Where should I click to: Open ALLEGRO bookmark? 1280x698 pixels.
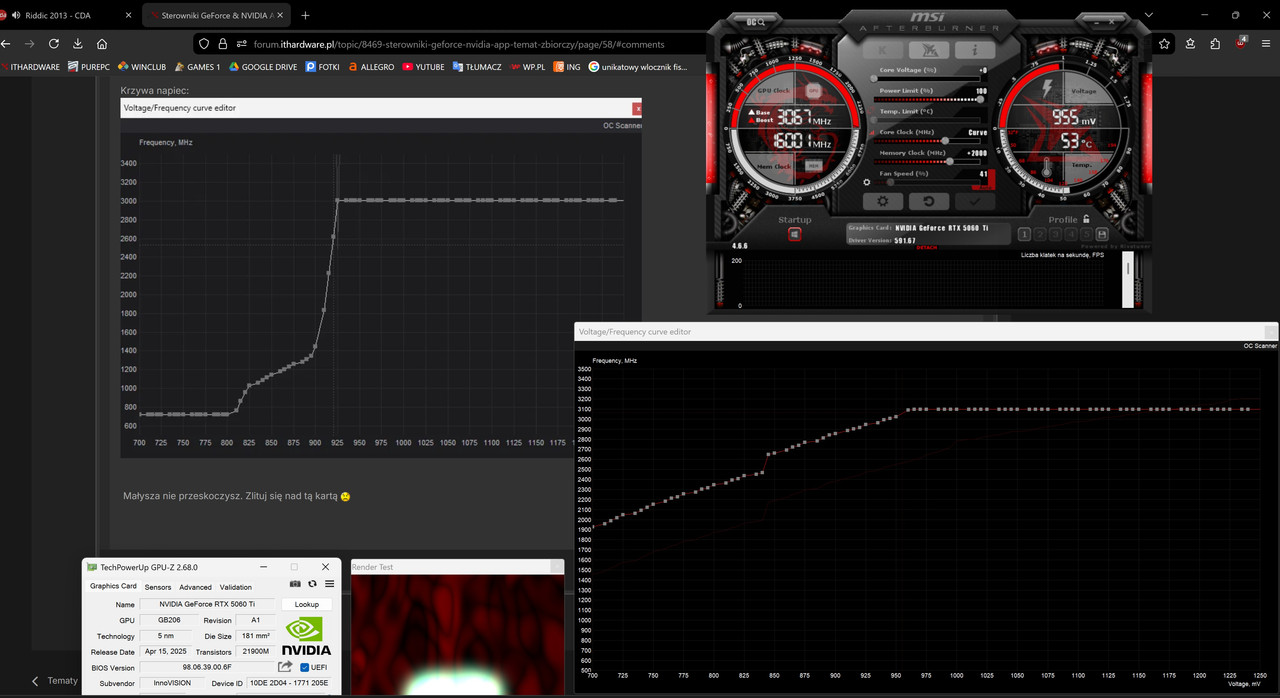(371, 67)
